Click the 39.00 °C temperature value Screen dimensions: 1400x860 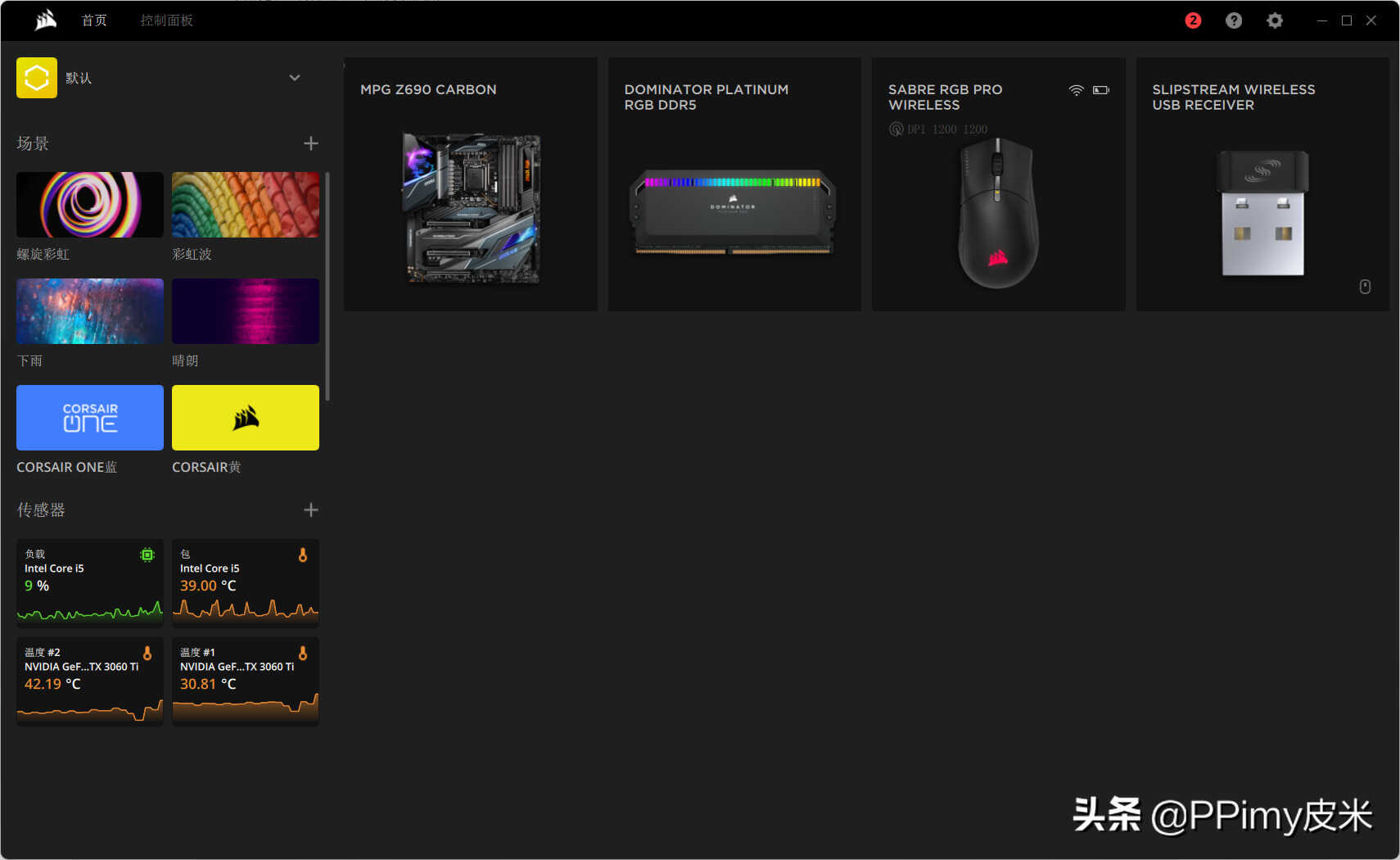[208, 586]
